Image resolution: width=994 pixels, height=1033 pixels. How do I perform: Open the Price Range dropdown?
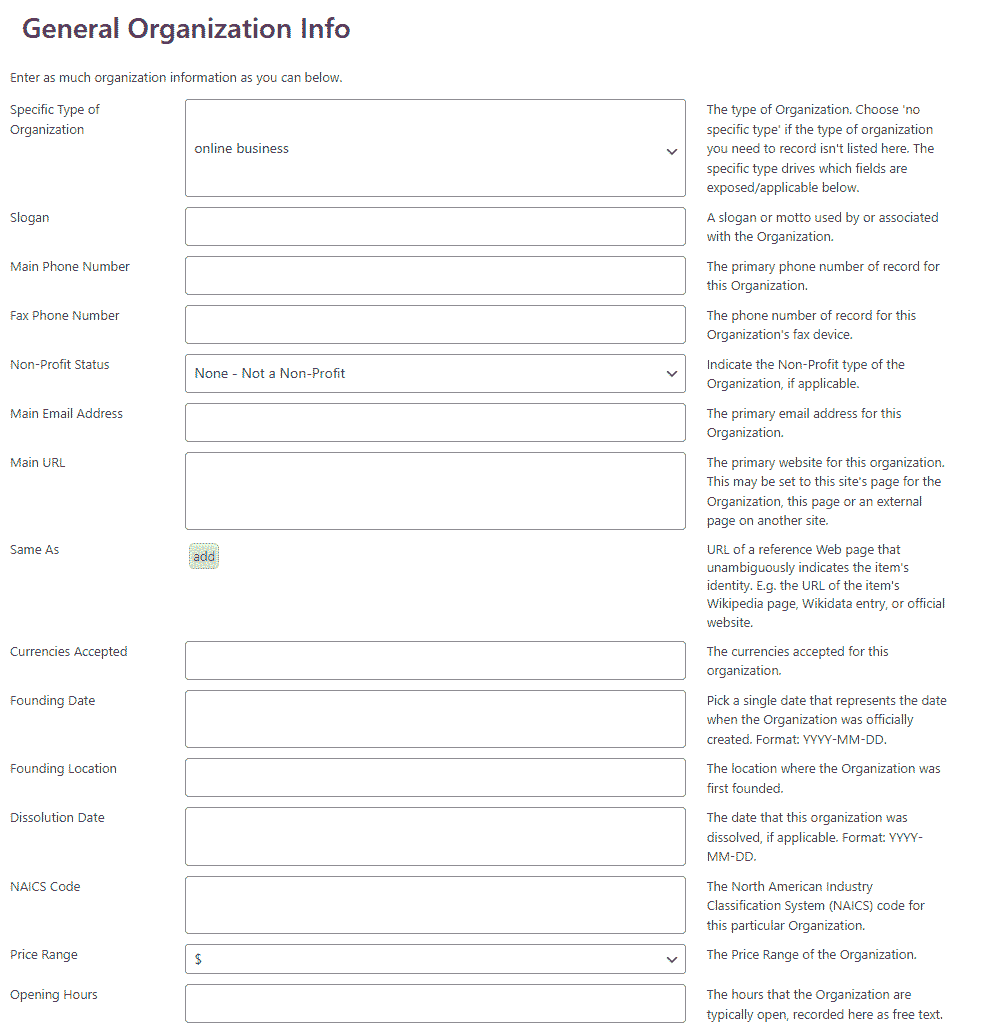click(435, 959)
